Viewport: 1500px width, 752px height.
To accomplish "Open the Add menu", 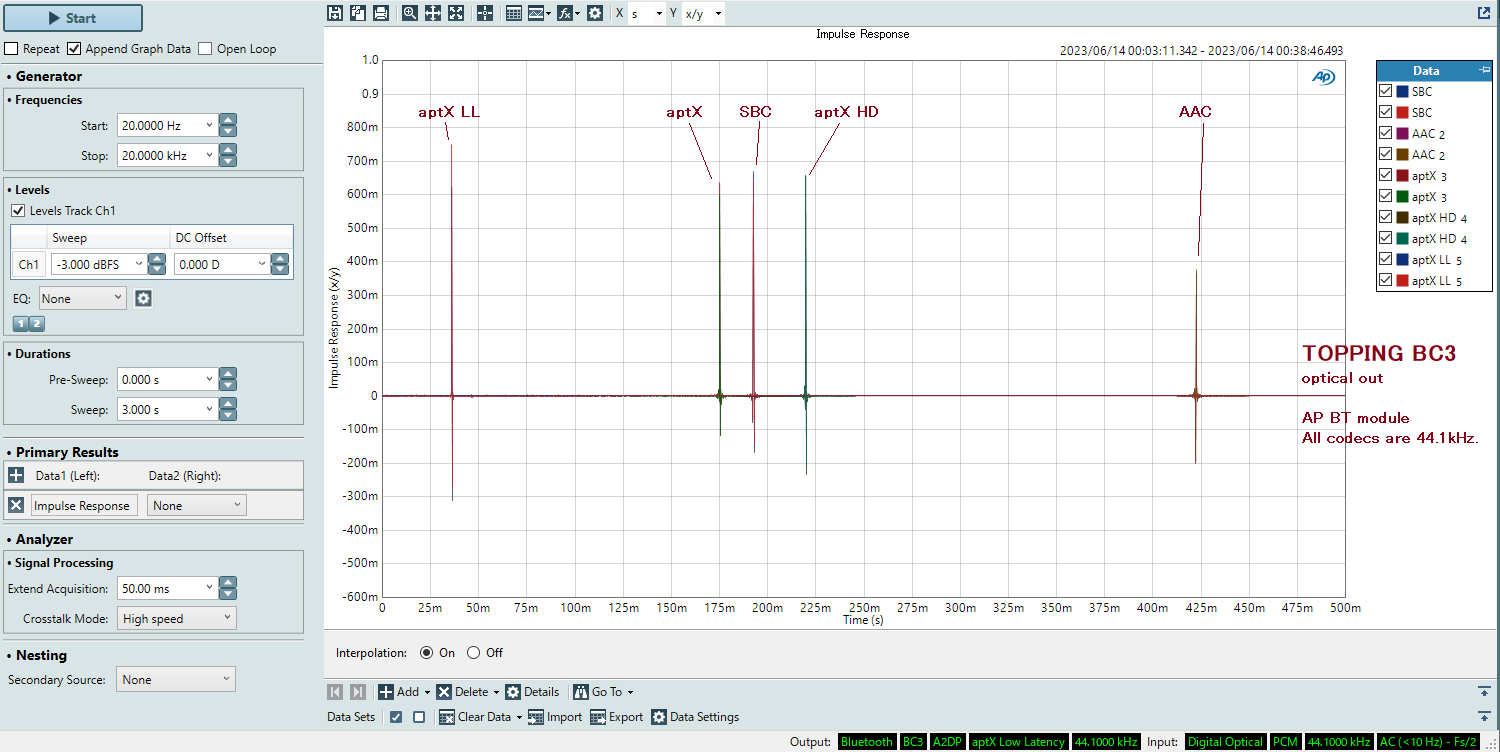I will 404,692.
